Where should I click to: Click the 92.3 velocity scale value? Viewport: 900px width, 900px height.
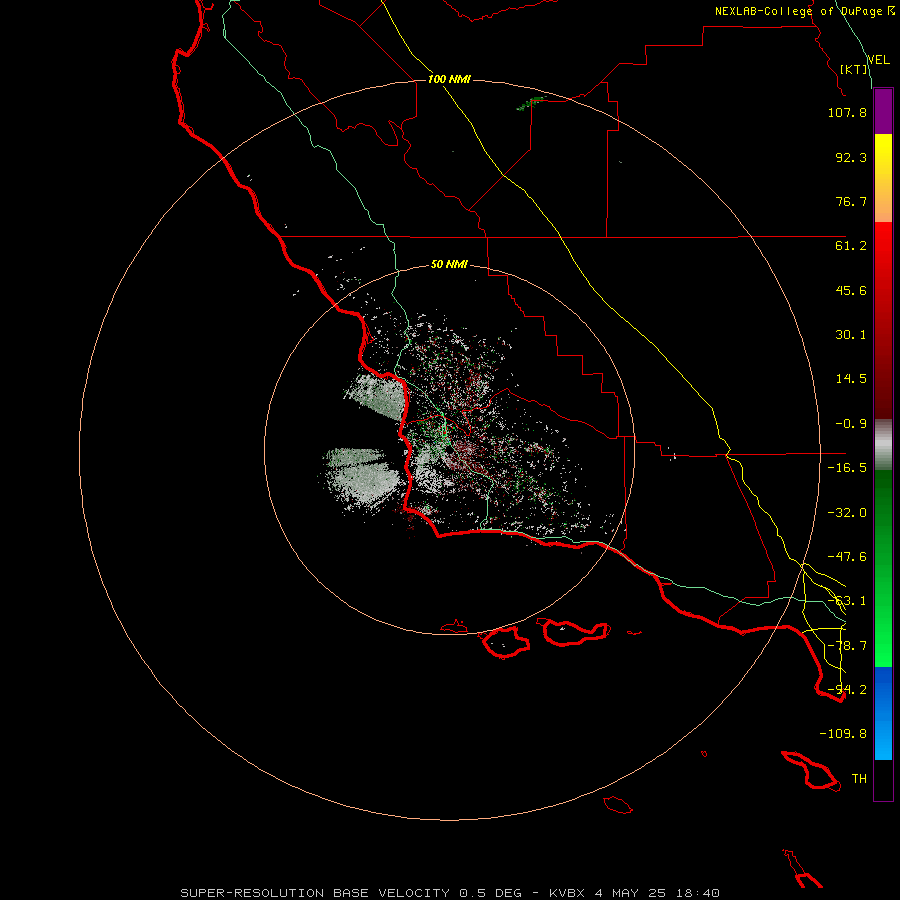point(851,157)
